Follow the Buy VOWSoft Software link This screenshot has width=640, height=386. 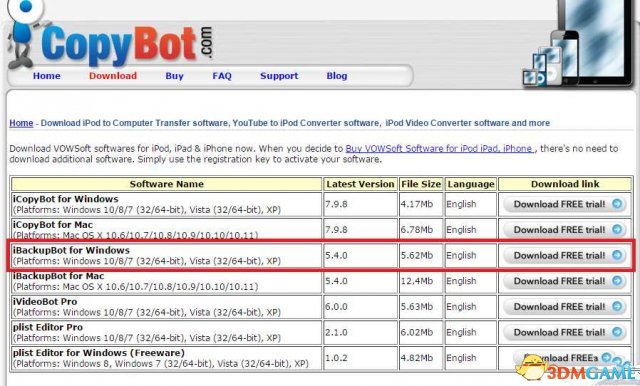439,149
